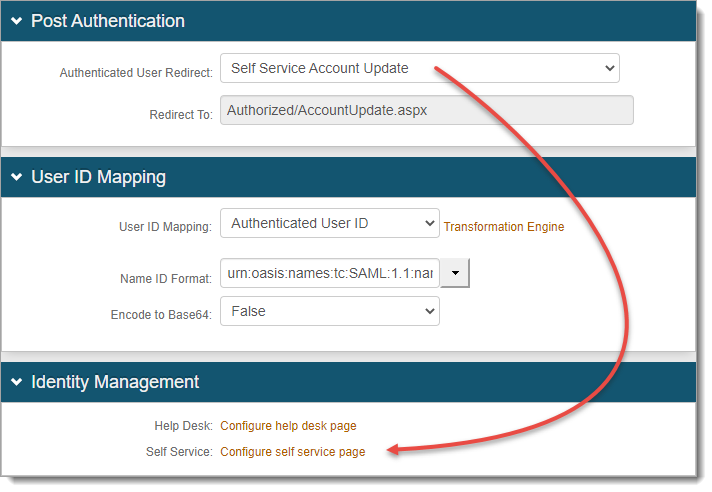Click the Name ID Format urn text field
The width and height of the screenshot is (712, 492).
pos(330,273)
